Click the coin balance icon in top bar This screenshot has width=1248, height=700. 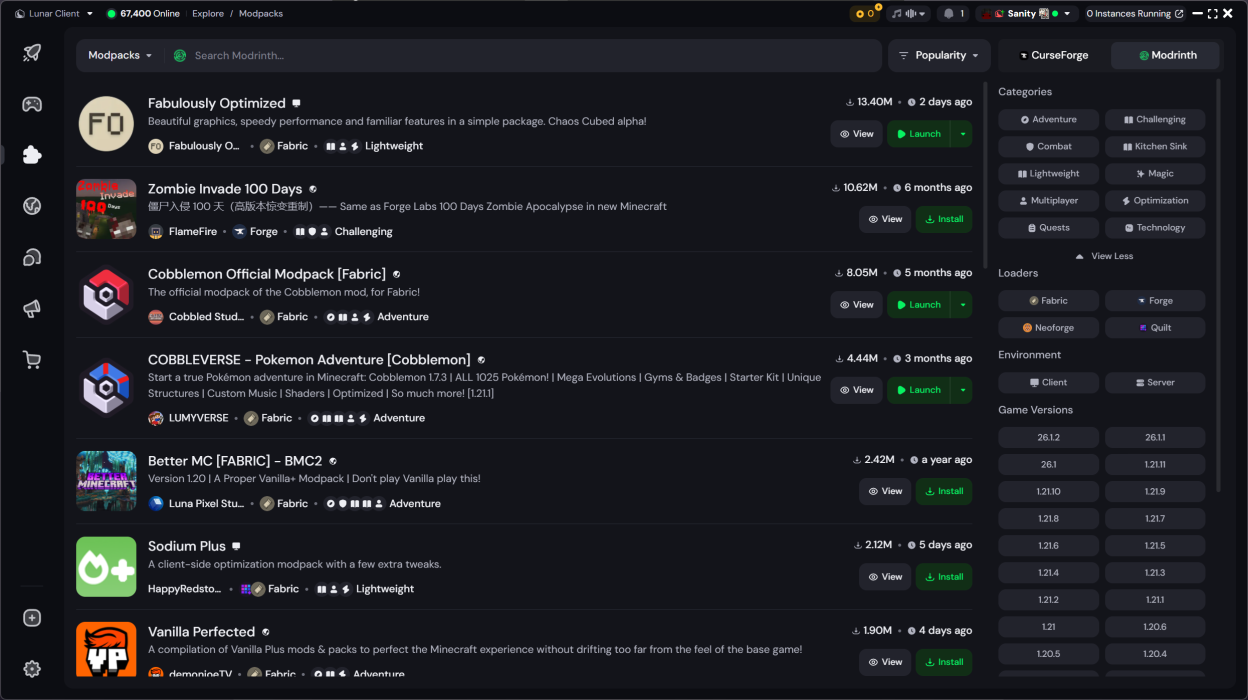tap(863, 14)
